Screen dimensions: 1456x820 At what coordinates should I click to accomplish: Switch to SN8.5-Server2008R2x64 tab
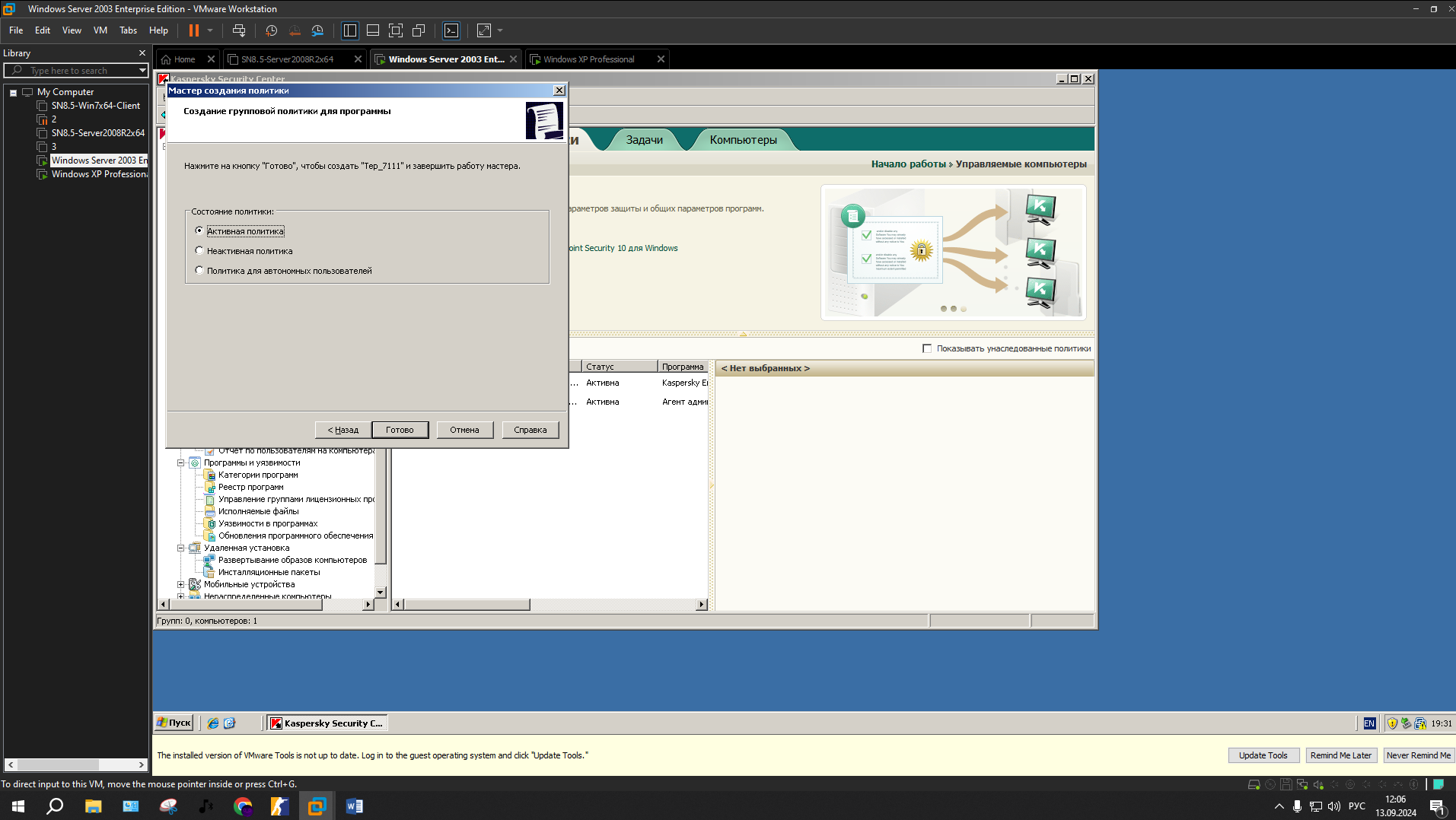(x=287, y=59)
